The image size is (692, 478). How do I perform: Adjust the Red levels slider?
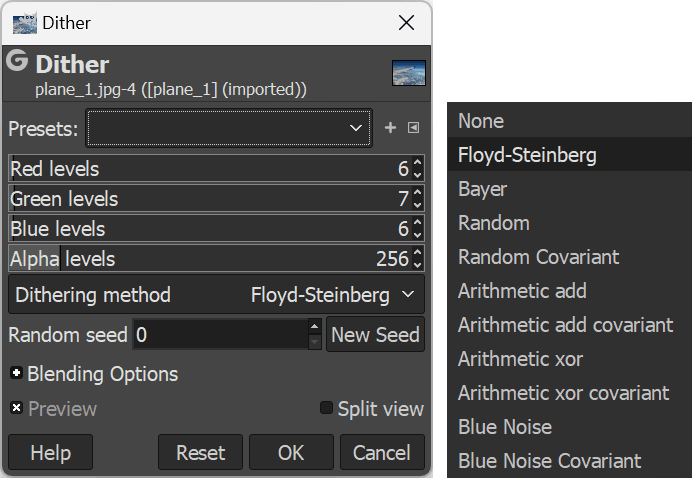200,169
